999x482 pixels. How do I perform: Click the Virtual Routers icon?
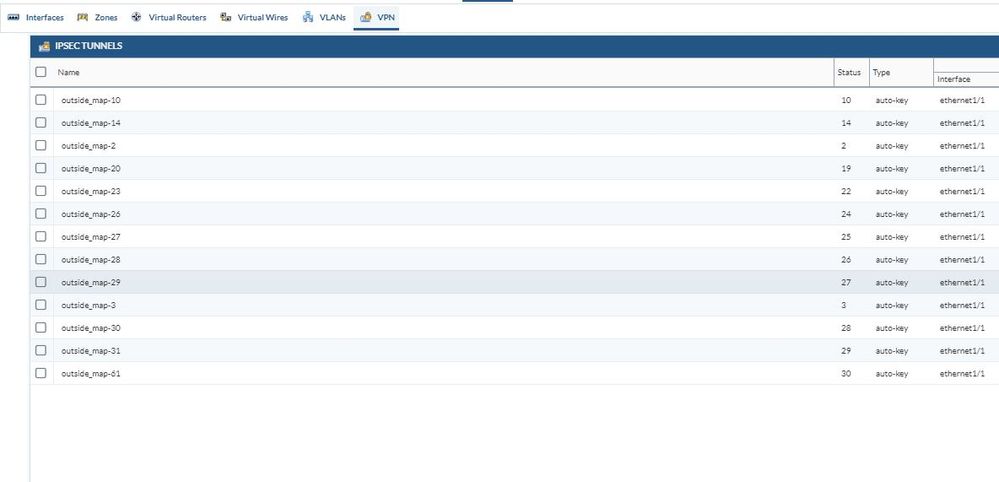pyautogui.click(x=136, y=17)
